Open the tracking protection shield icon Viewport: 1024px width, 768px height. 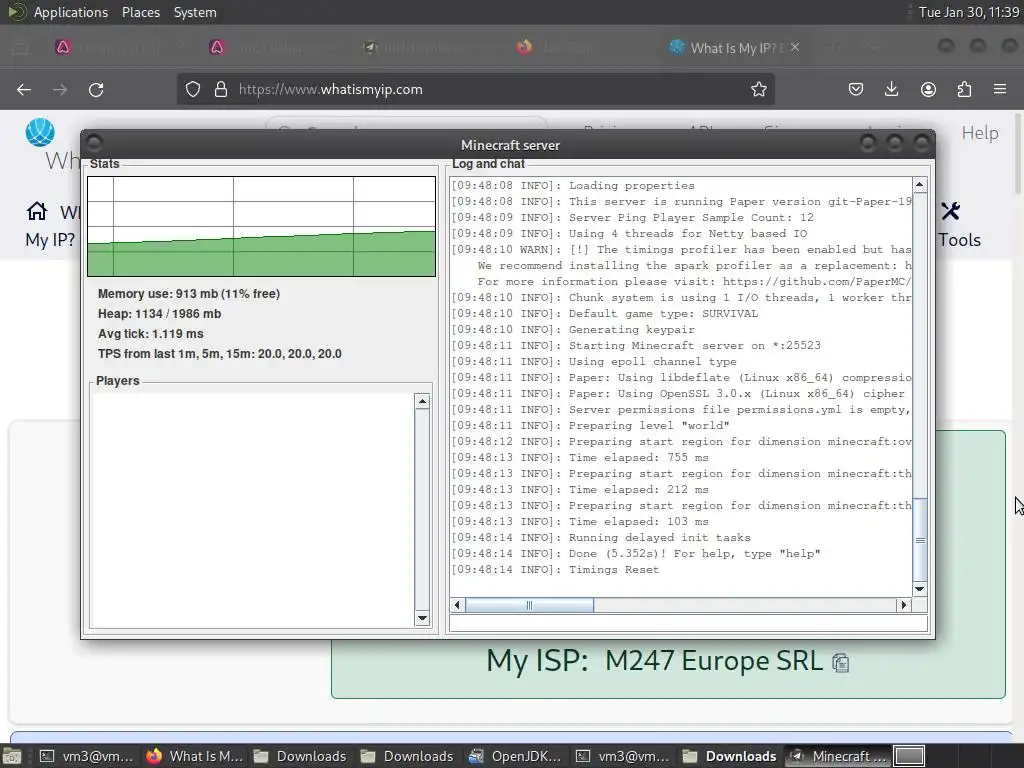[x=193, y=89]
